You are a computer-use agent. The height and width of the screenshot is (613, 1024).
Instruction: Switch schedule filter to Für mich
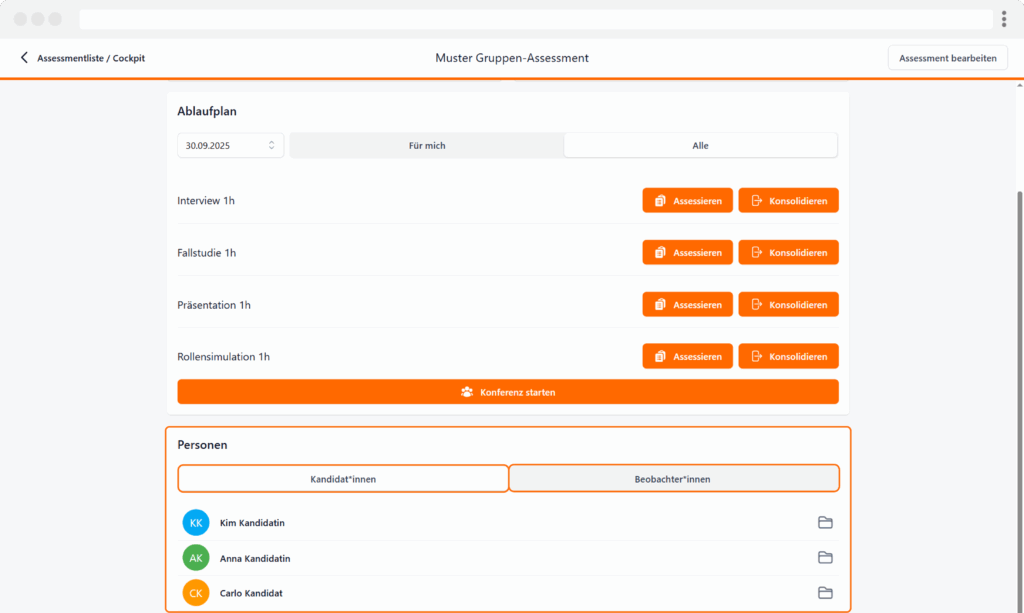point(427,146)
